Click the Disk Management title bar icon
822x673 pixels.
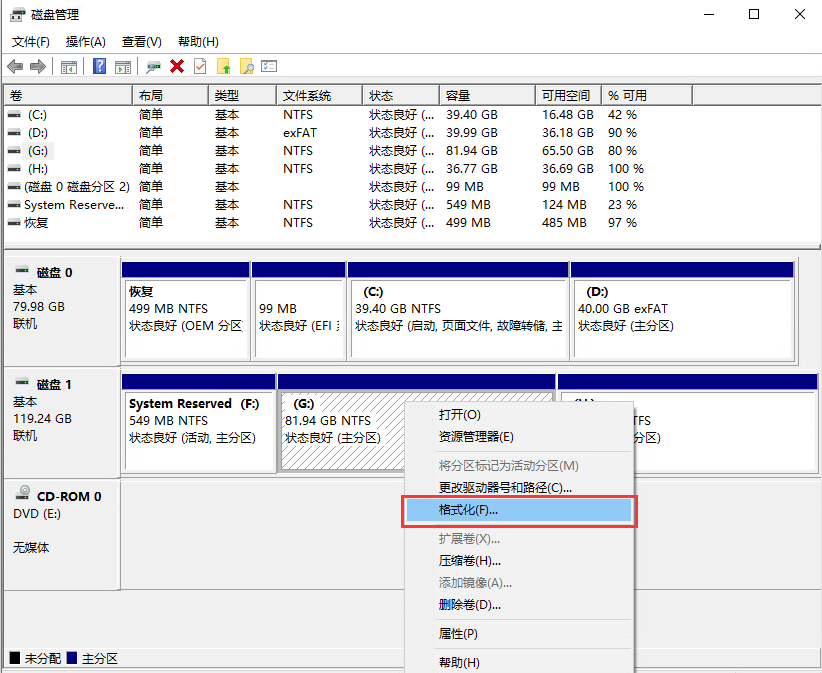click(x=17, y=15)
